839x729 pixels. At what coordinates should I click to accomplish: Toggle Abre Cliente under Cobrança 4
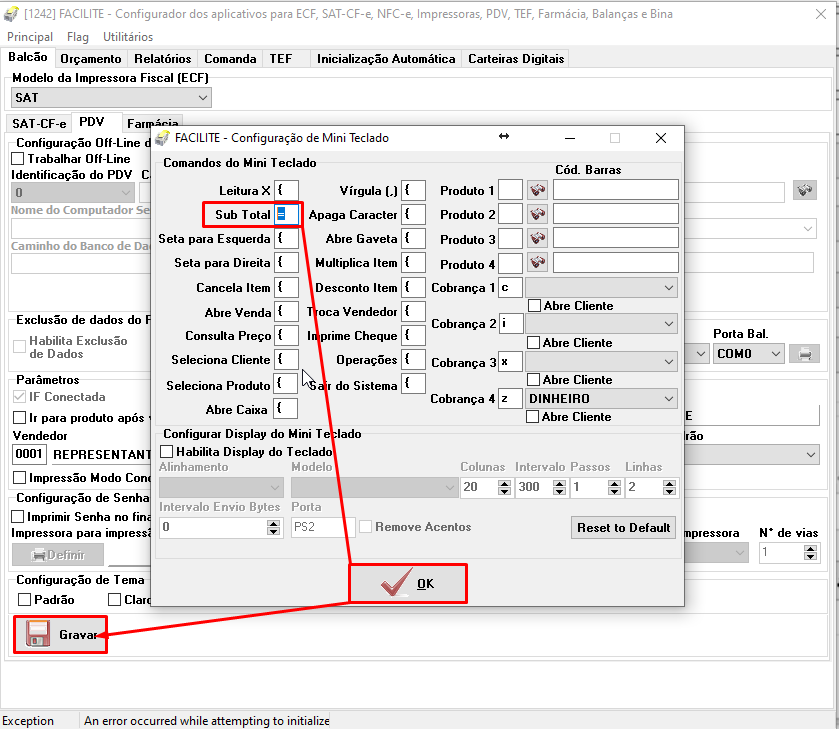[x=532, y=416]
